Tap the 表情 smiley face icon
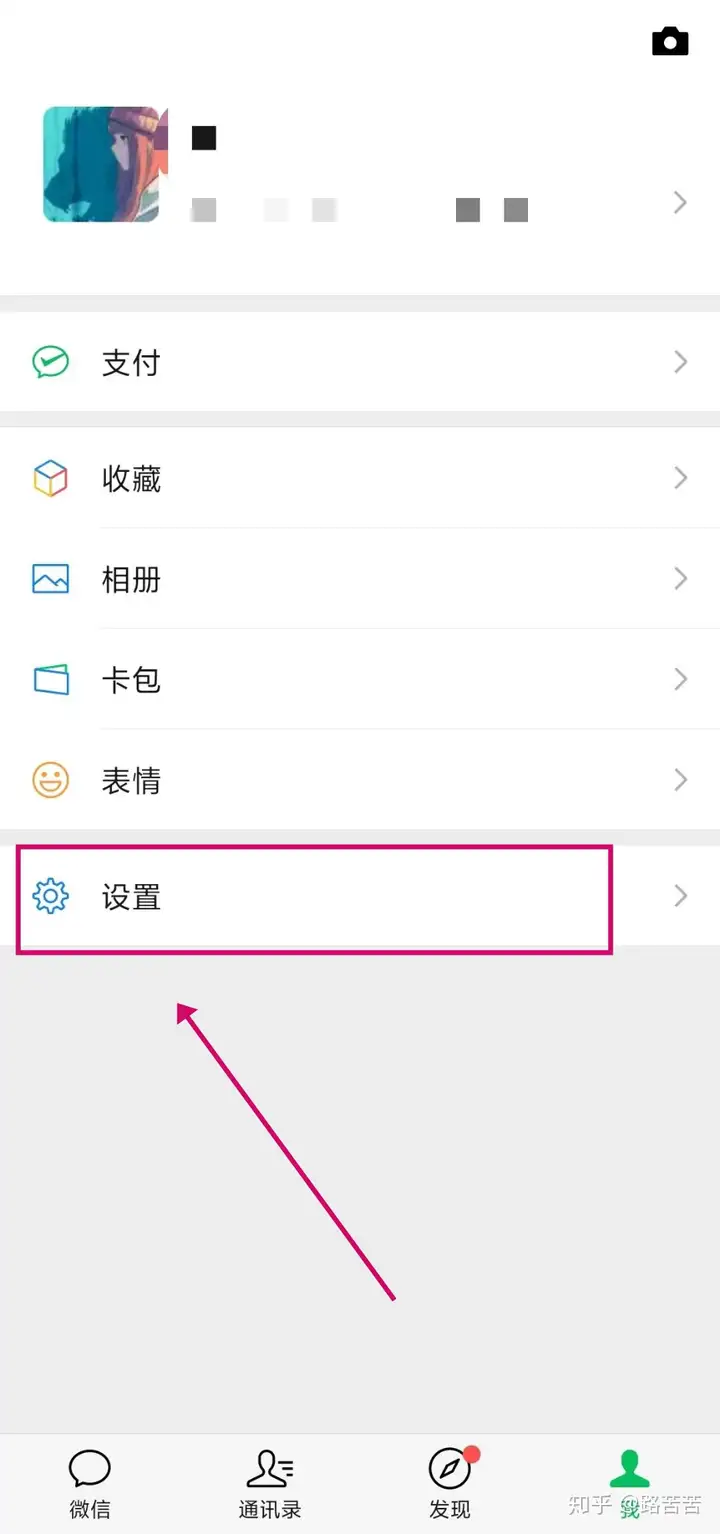720x1534 pixels. pos(50,780)
